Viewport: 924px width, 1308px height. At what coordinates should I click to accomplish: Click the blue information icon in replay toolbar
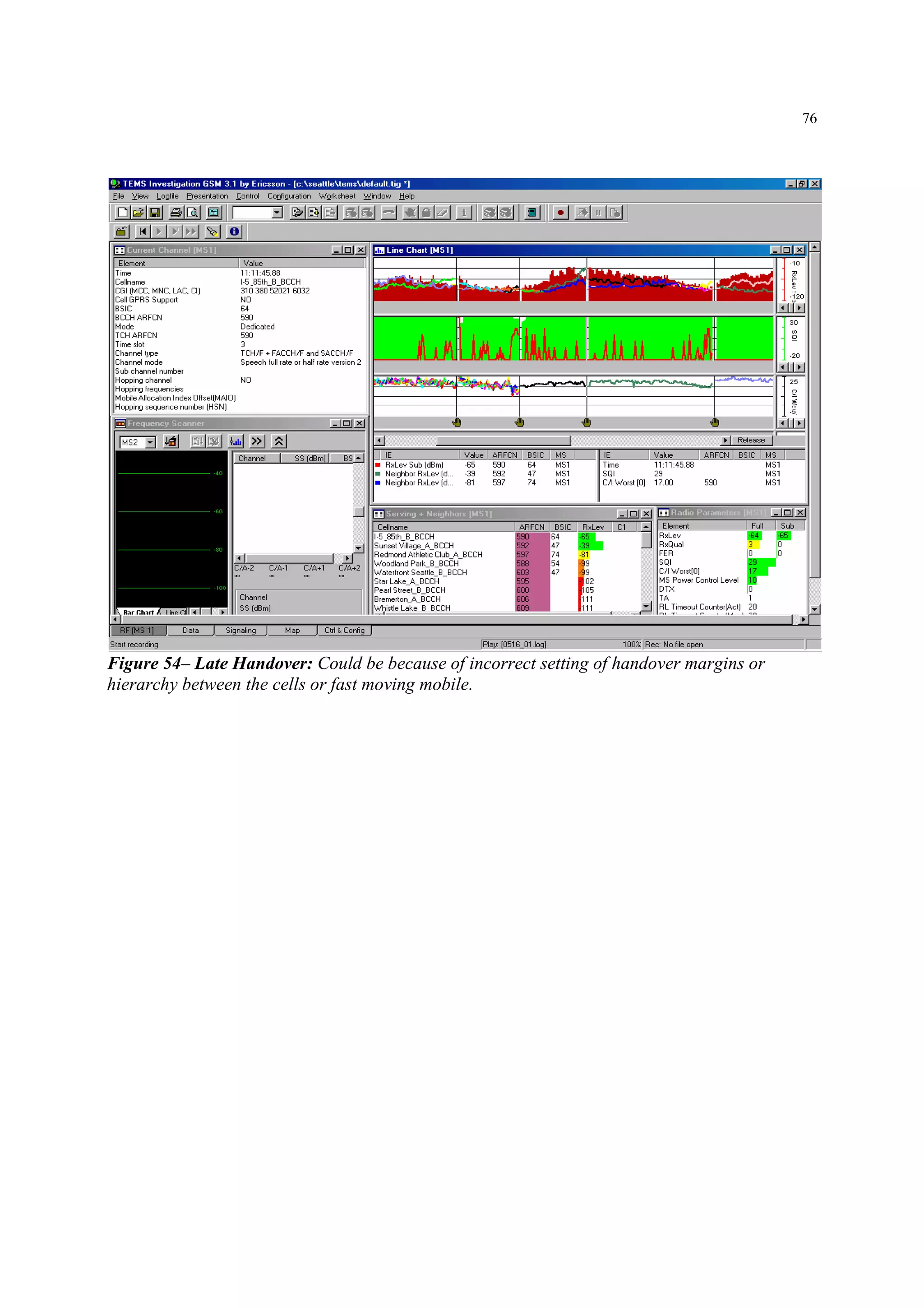(x=234, y=231)
